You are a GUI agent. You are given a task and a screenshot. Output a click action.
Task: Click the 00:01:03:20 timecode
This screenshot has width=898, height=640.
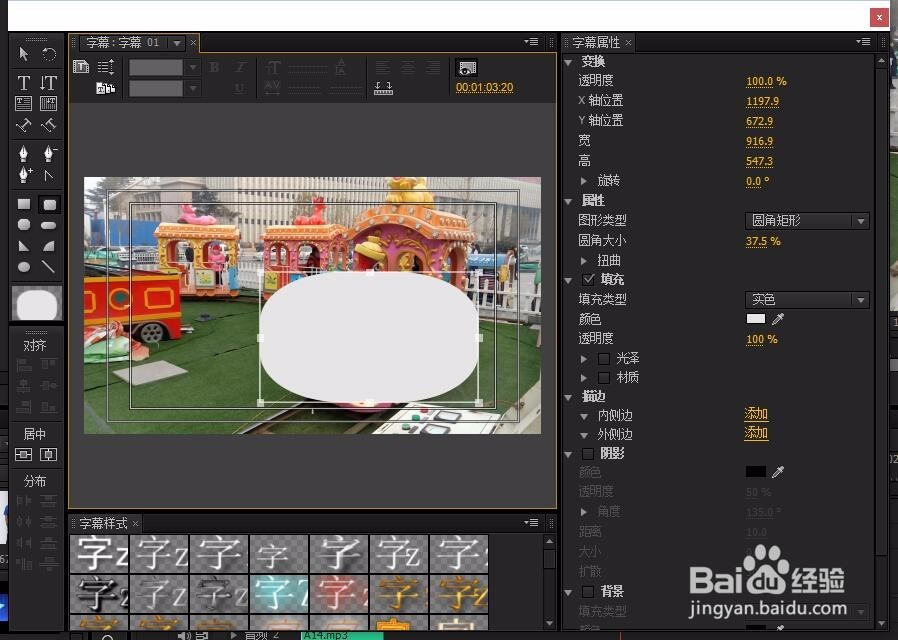tap(485, 87)
